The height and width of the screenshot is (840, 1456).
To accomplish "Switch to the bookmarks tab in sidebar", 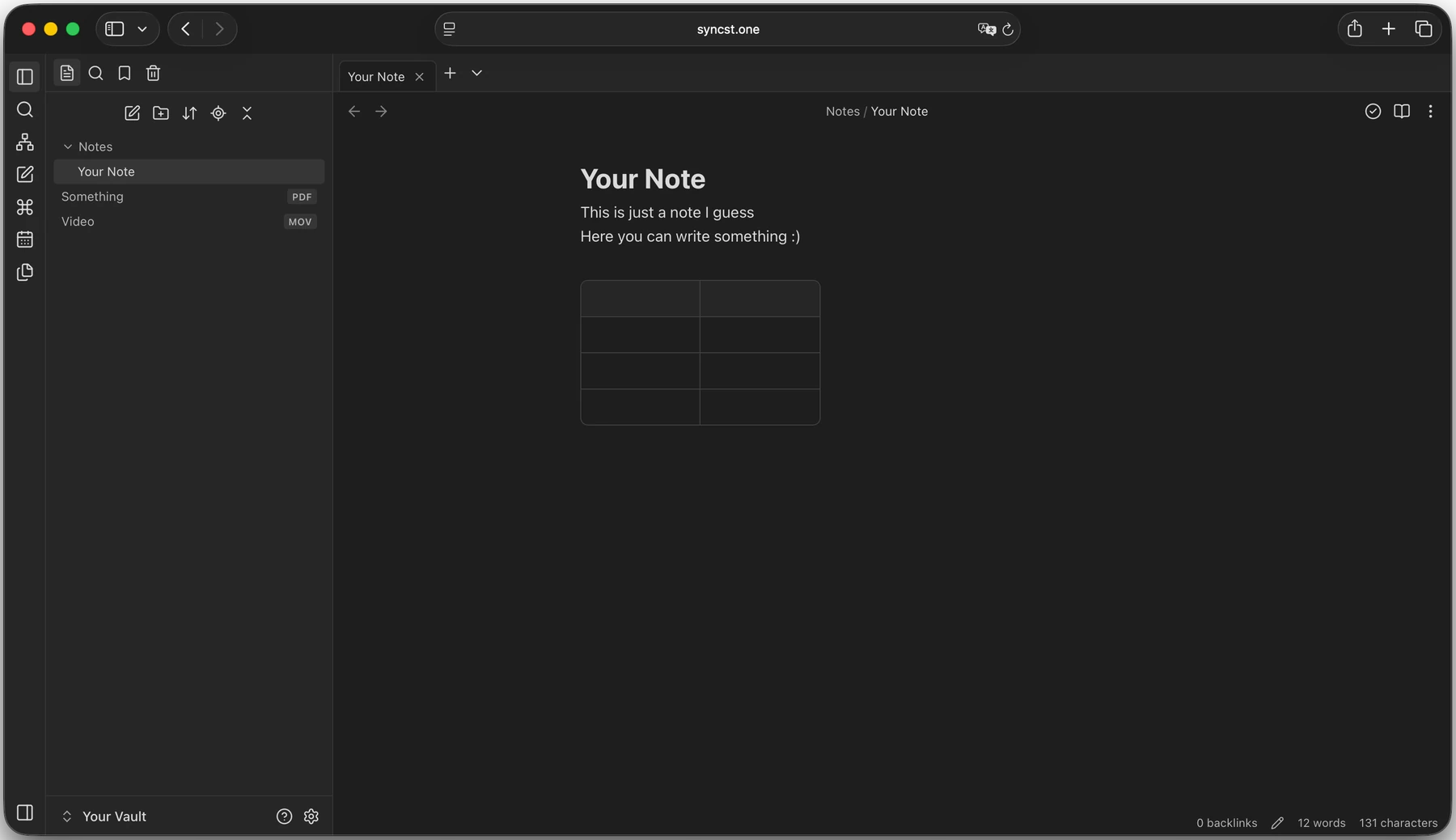I will click(x=125, y=74).
